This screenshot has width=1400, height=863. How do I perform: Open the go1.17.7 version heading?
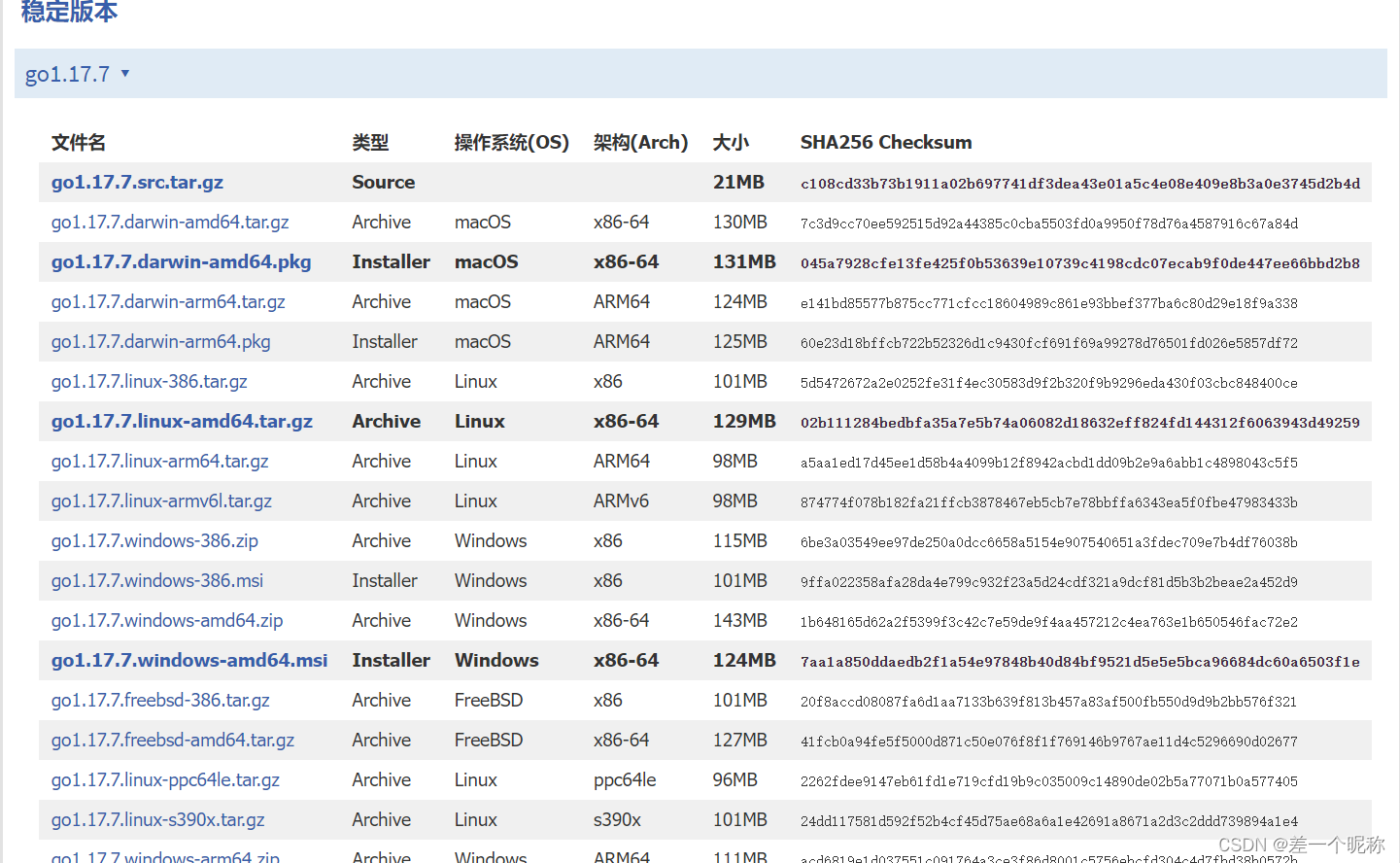click(67, 74)
